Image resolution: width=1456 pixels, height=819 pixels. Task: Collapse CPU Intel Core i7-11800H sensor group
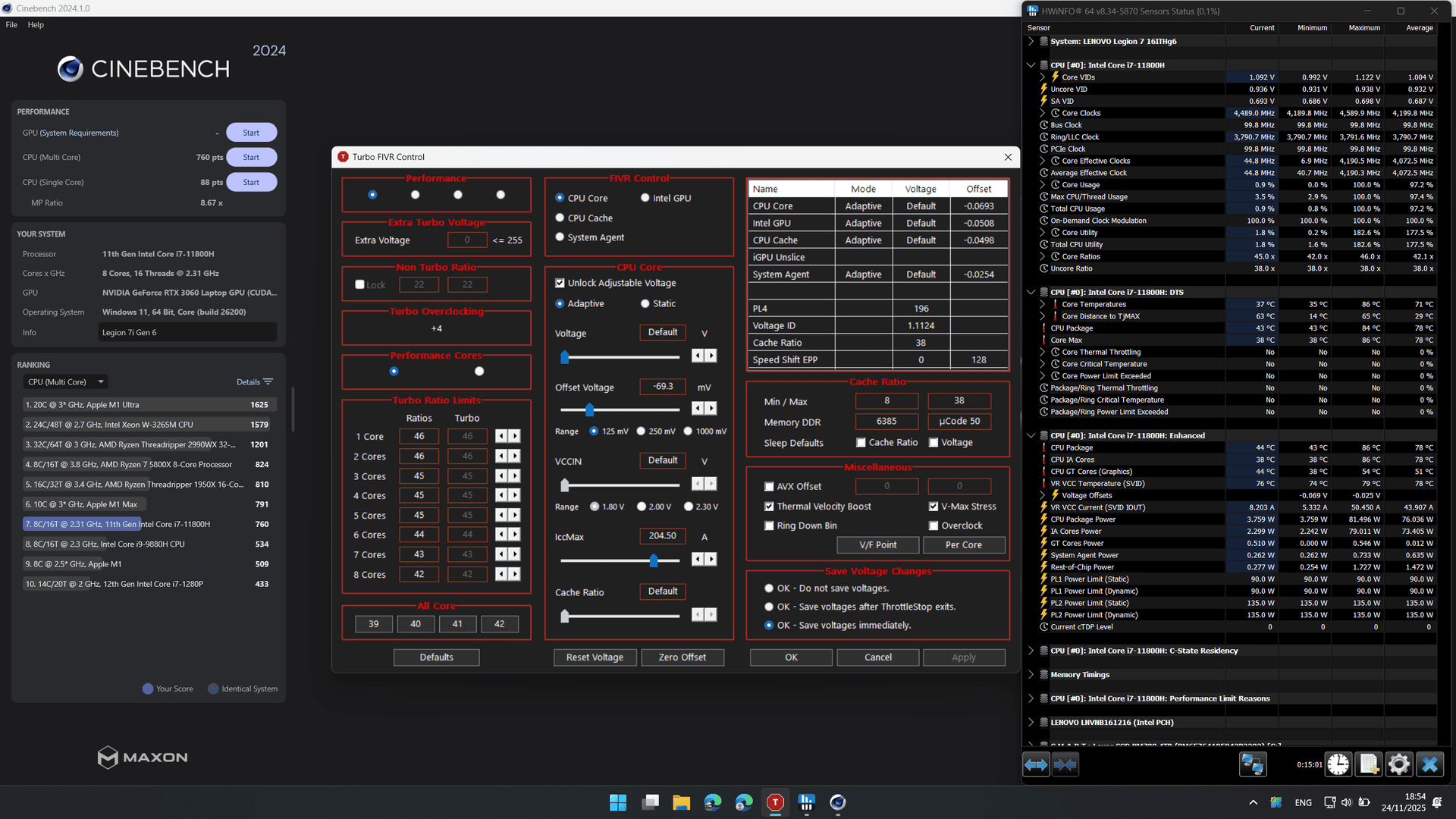click(1031, 65)
